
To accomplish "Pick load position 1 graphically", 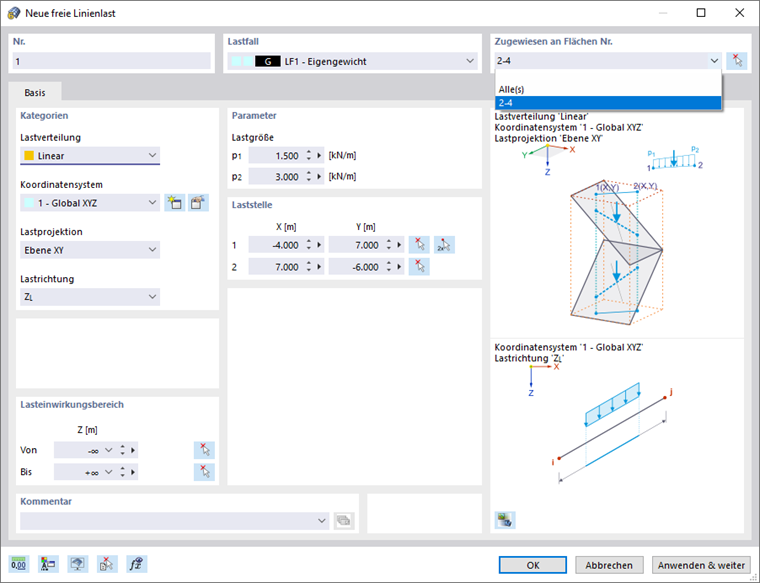I will [x=419, y=245].
